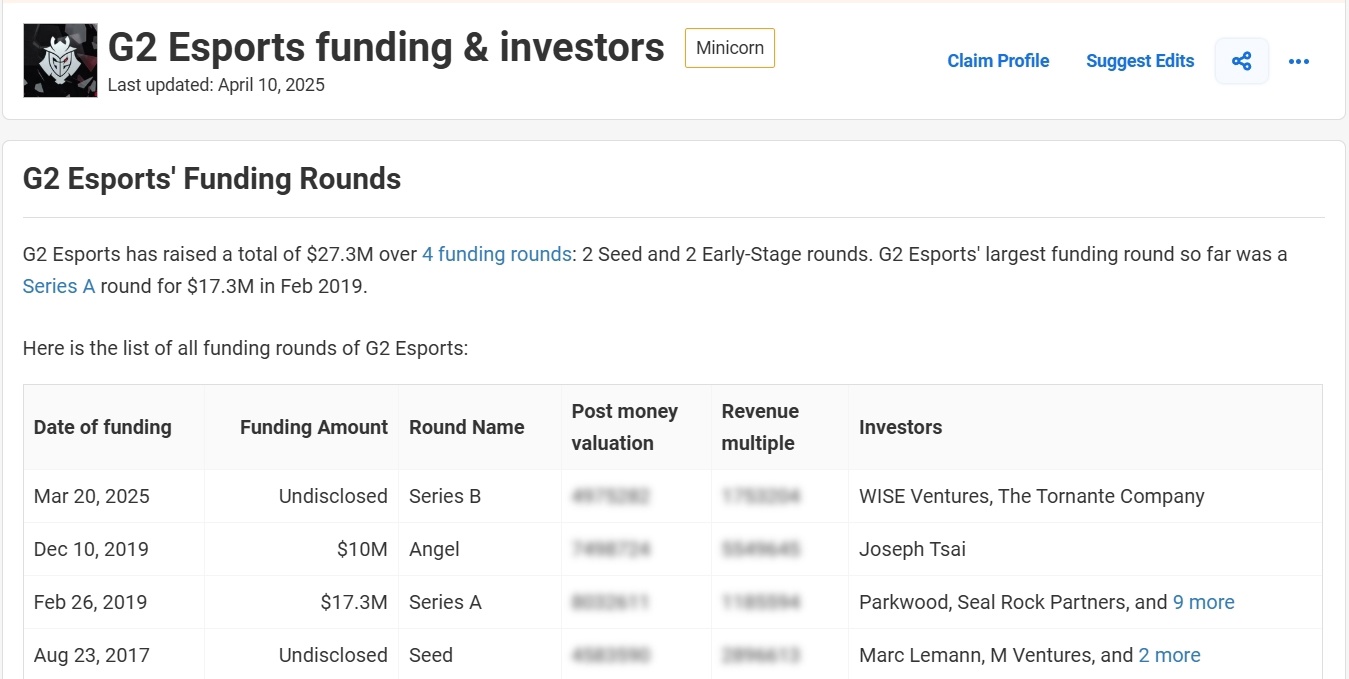Screen dimensions: 1349x679
Task: Open the '4 funding rounds' link
Action: click(x=496, y=254)
